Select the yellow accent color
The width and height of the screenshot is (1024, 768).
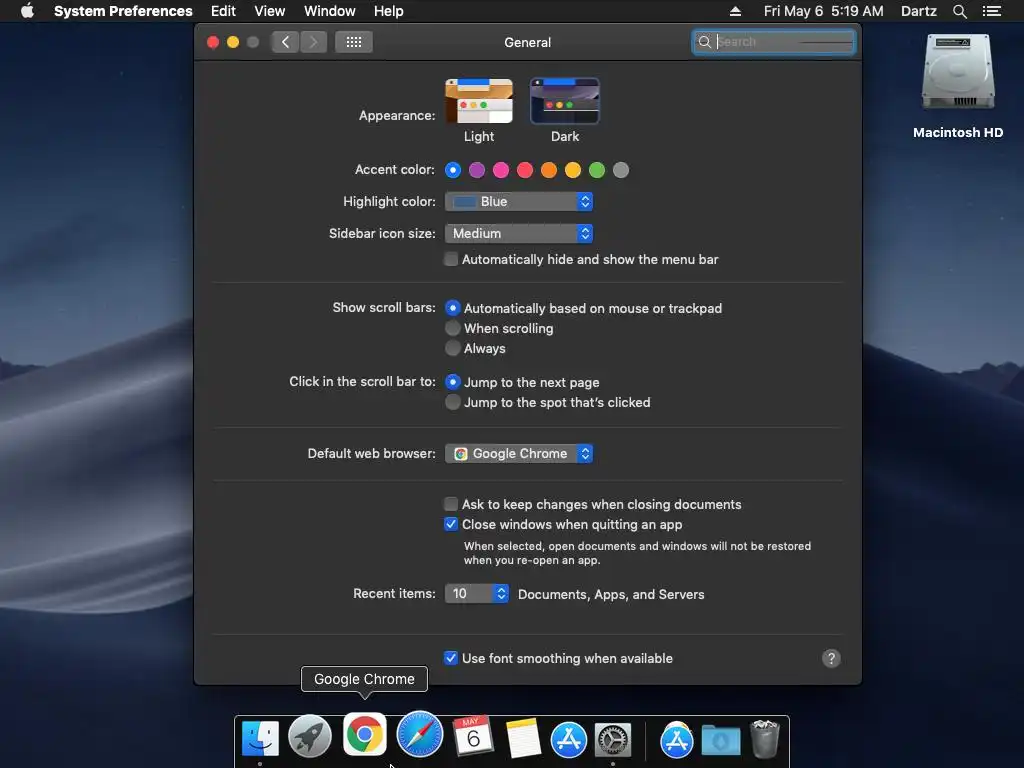pyautogui.click(x=573, y=170)
